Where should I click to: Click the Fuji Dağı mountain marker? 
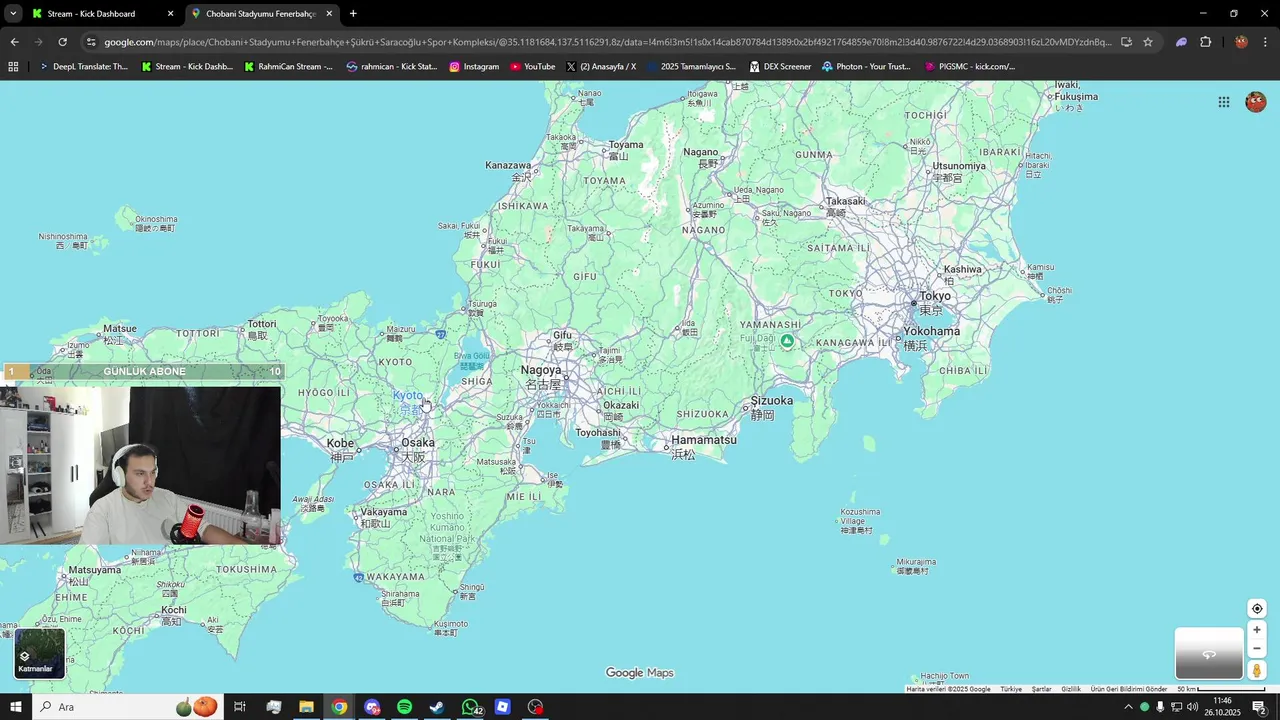(787, 341)
